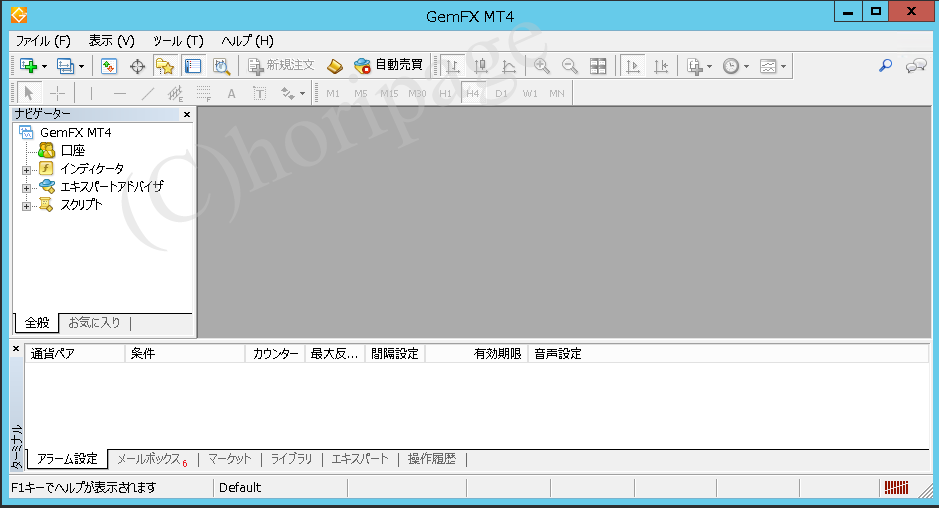Click the chat bubbles icon
The width and height of the screenshot is (939, 508).
(916, 65)
